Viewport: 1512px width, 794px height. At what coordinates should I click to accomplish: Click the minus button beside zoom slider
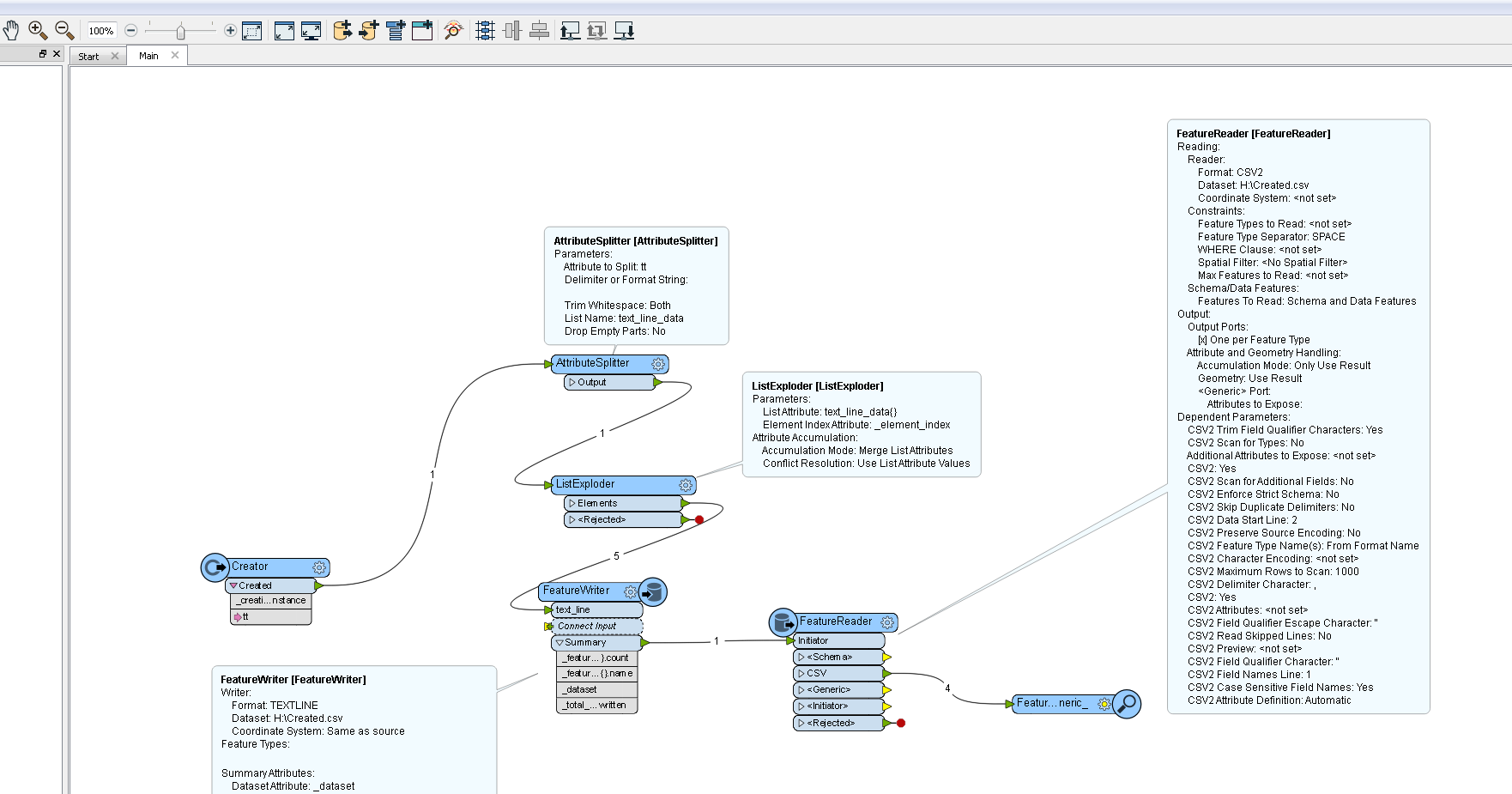click(x=131, y=31)
